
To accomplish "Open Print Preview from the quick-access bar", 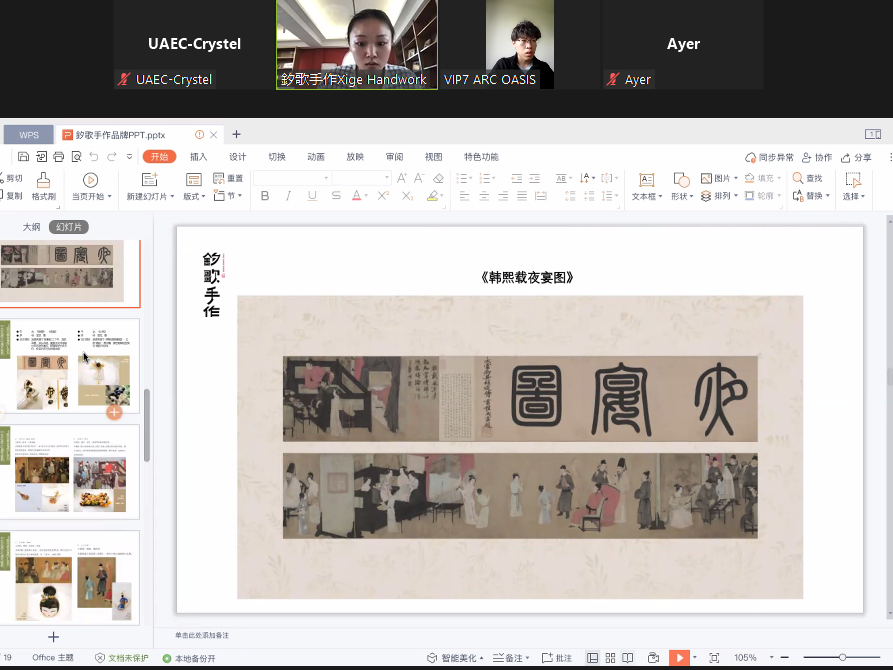I will [76, 157].
